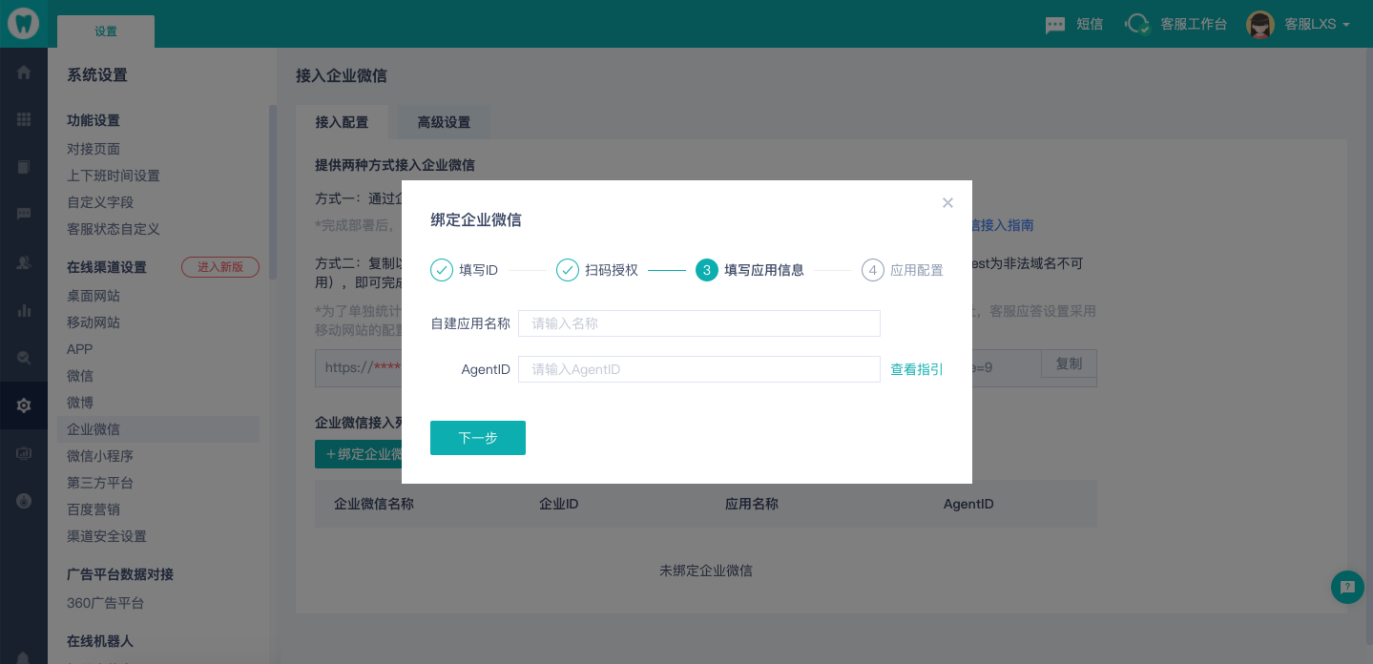1373x664 pixels.
Task: Open 客服状态自定义 in settings menu
Action: pyautogui.click(x=113, y=229)
